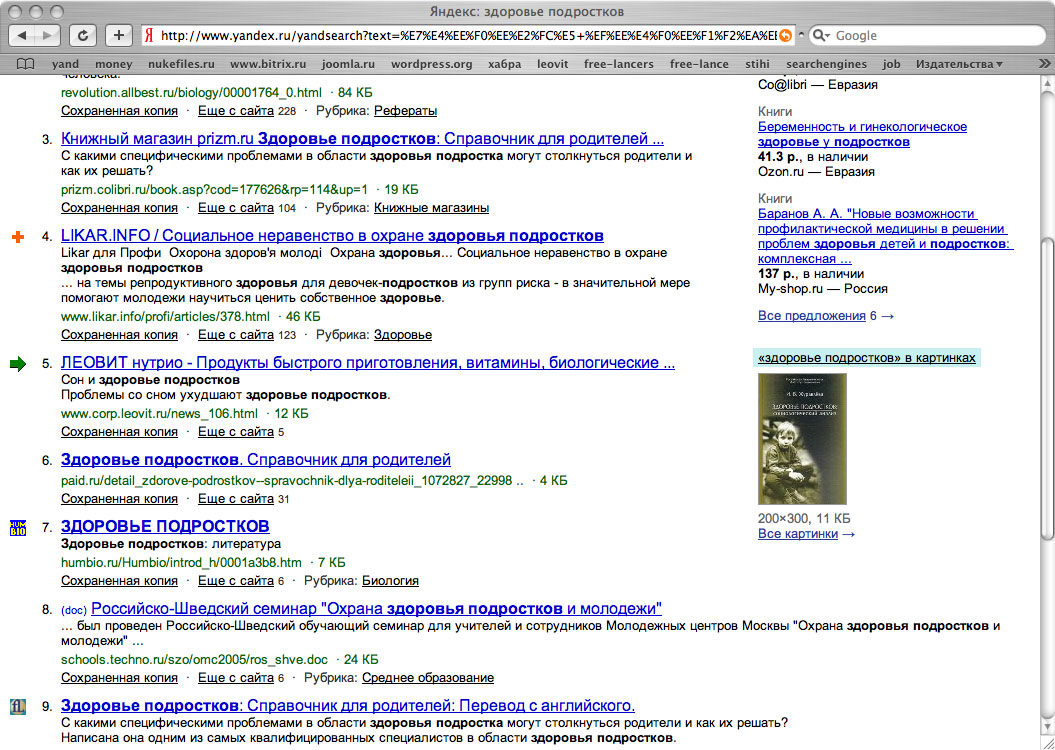
Task: Click Еще с сайта for the leovit result
Action: click(x=235, y=432)
